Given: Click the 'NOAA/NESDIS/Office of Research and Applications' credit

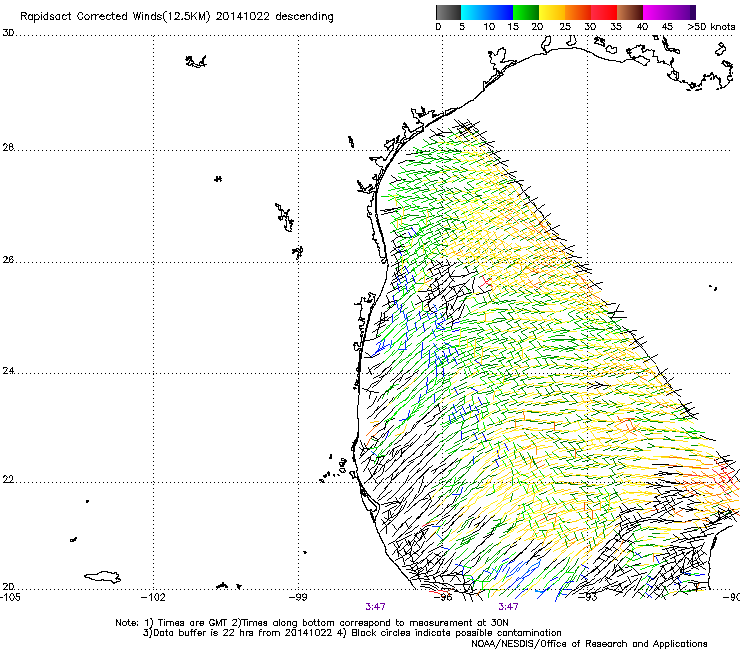Looking at the screenshot, I should pyautogui.click(x=589, y=644).
